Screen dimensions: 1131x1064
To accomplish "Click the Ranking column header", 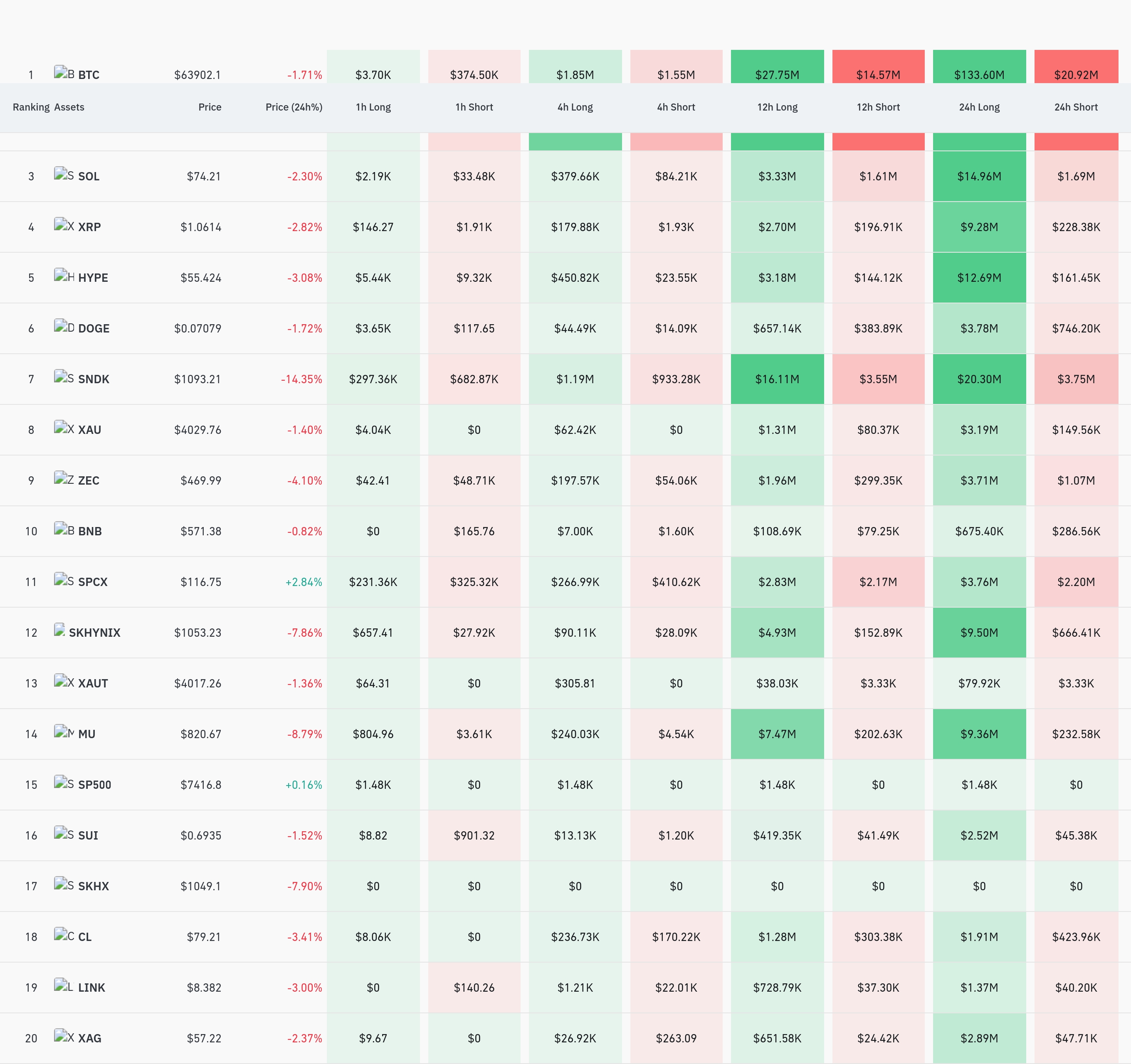I will click(31, 107).
